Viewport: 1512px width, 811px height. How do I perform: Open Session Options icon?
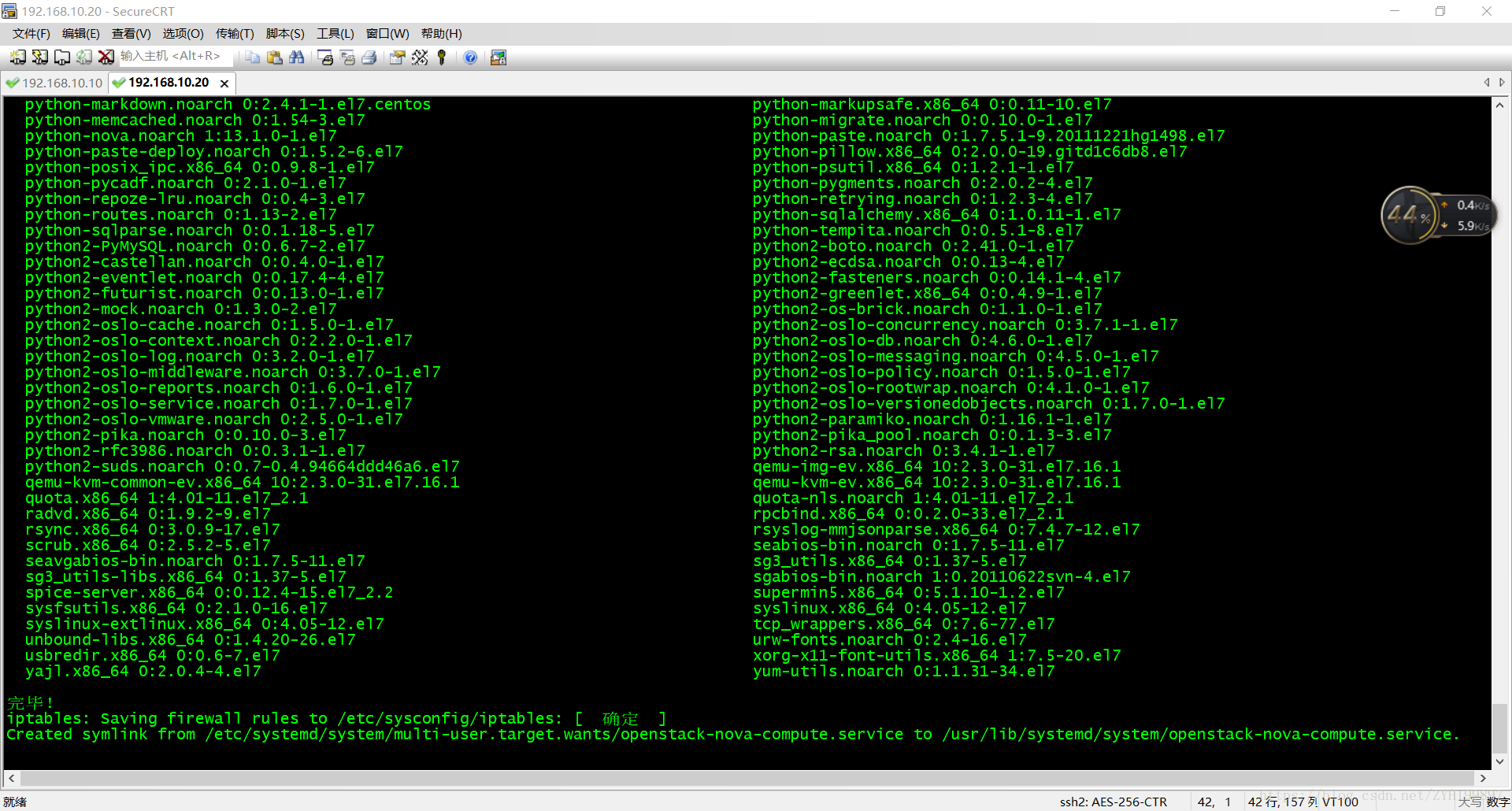tap(398, 57)
